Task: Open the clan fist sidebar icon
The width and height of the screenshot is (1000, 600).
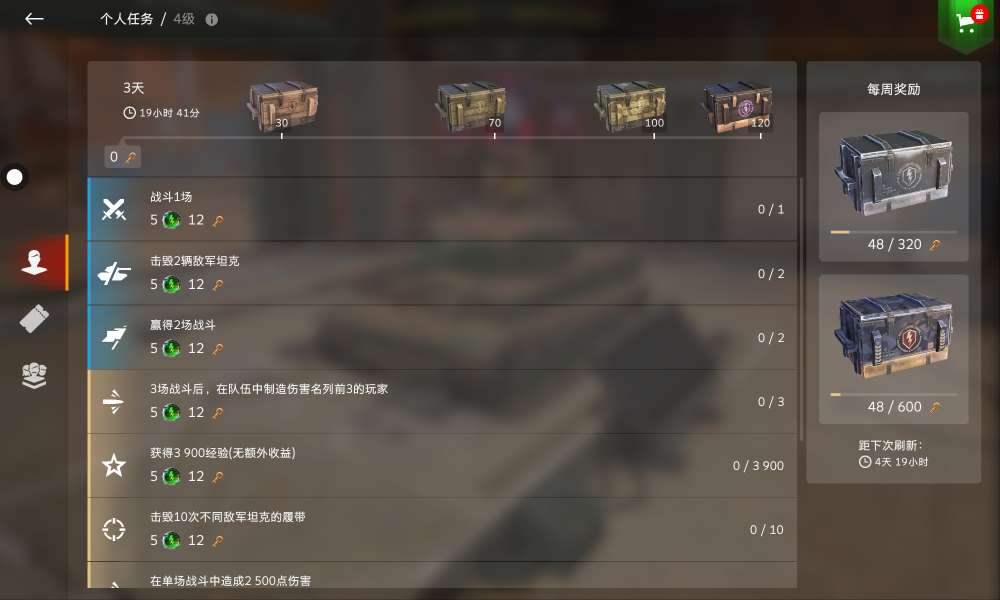Action: 34,375
